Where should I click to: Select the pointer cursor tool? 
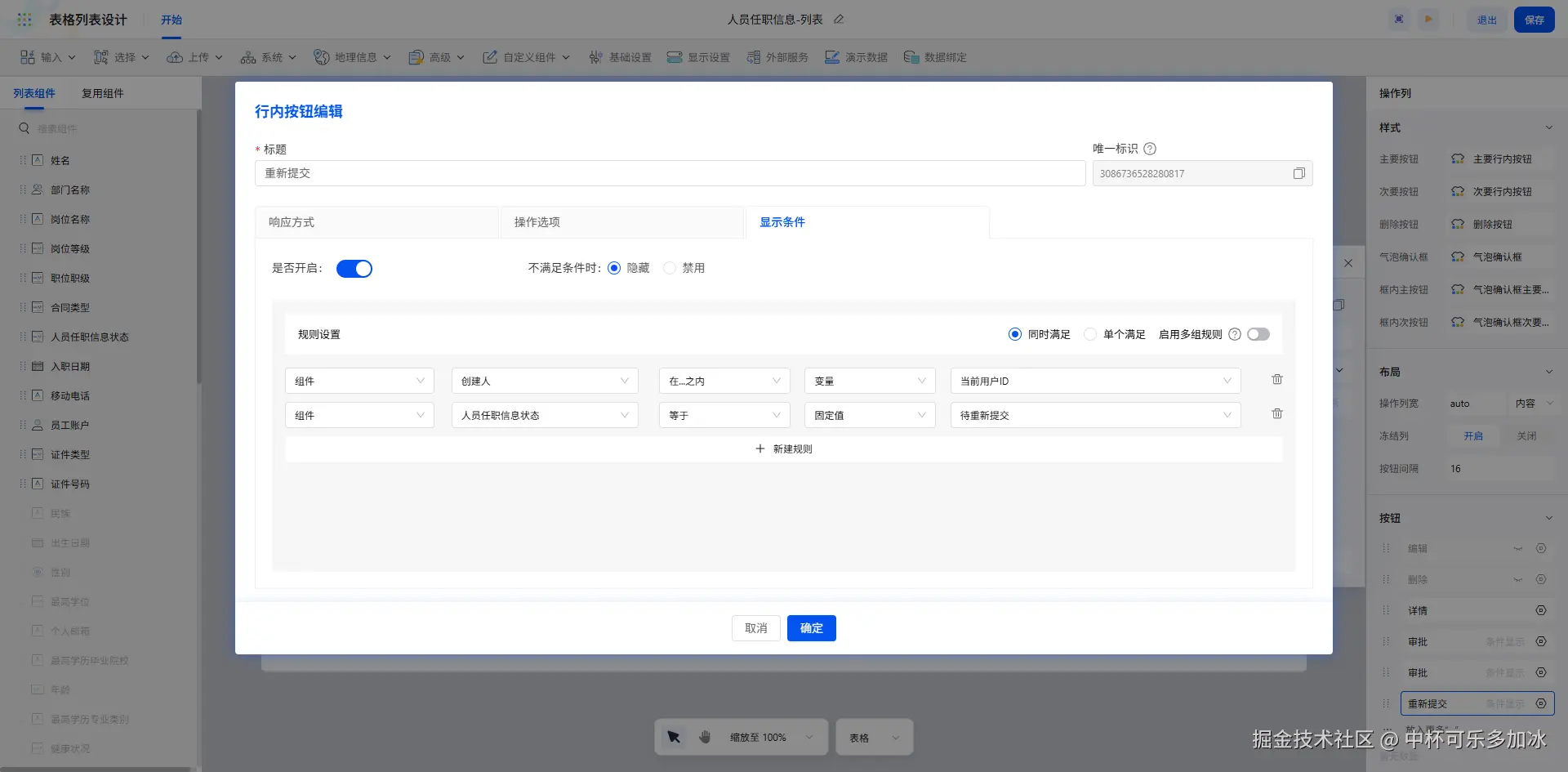(x=674, y=737)
